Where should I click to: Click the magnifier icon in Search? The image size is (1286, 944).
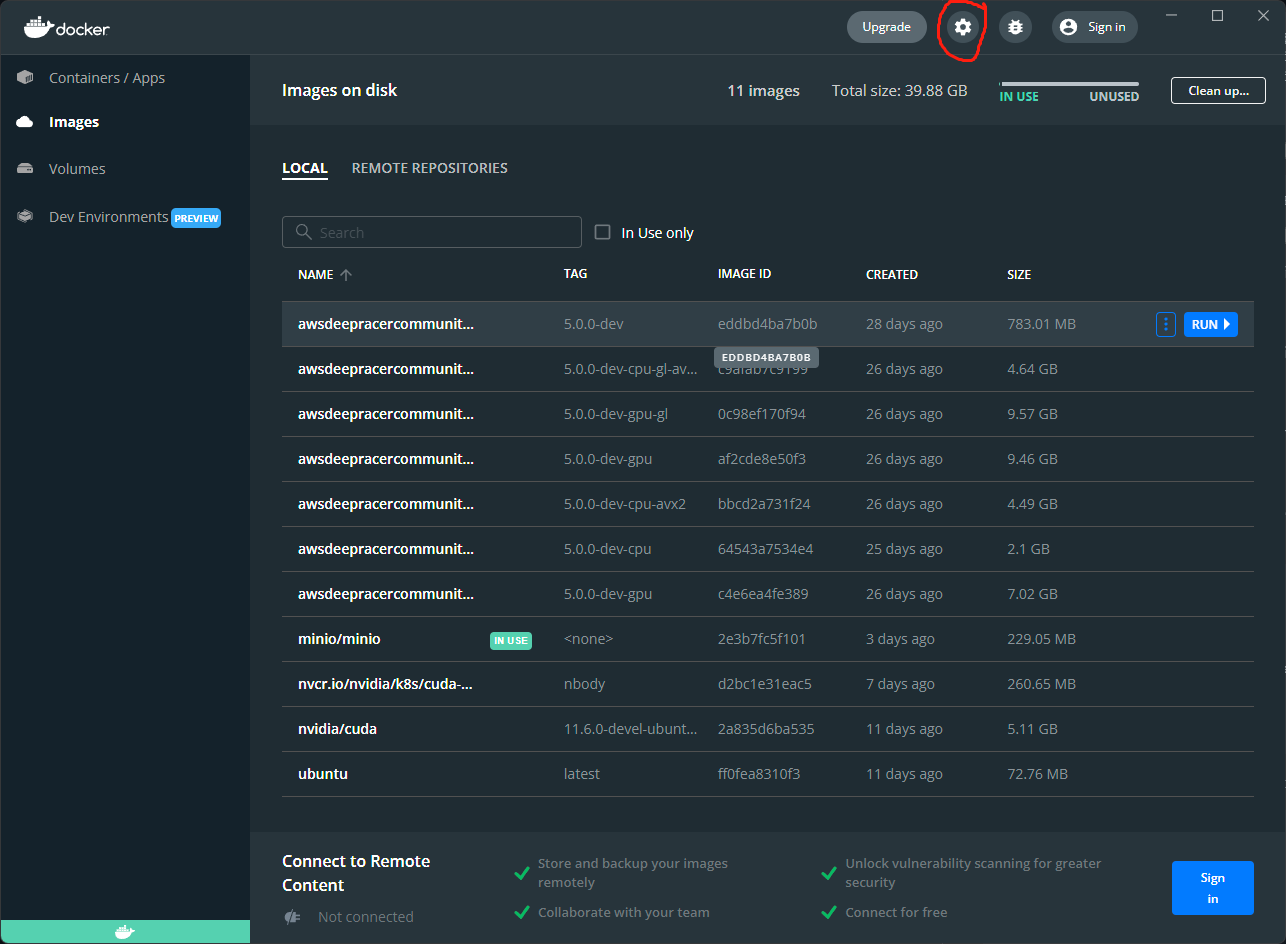[x=303, y=232]
